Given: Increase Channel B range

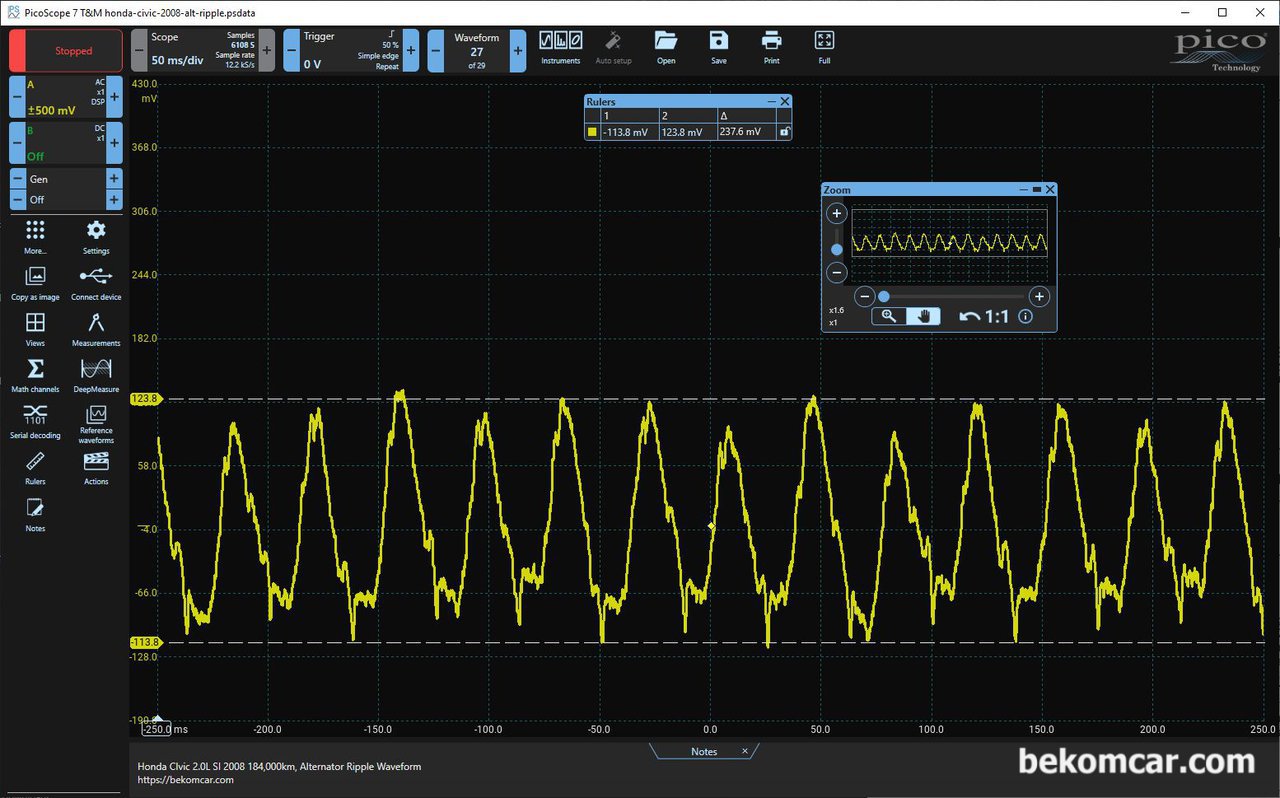Looking at the screenshot, I should tap(115, 143).
